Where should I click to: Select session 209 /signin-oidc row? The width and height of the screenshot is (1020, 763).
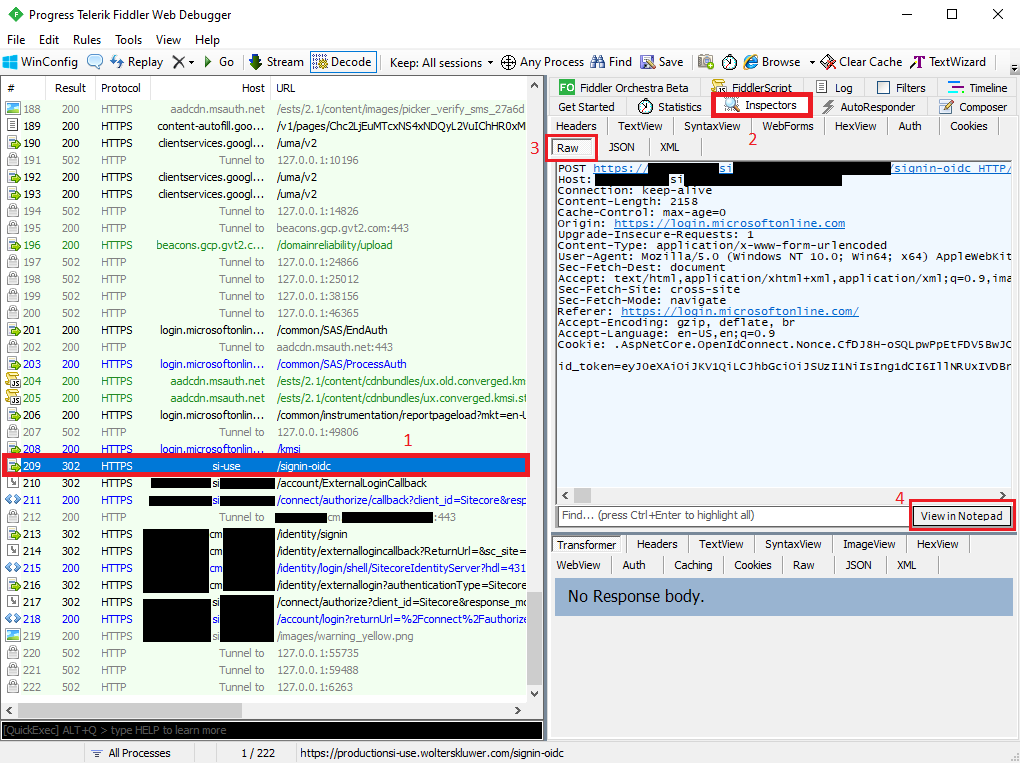(x=265, y=466)
